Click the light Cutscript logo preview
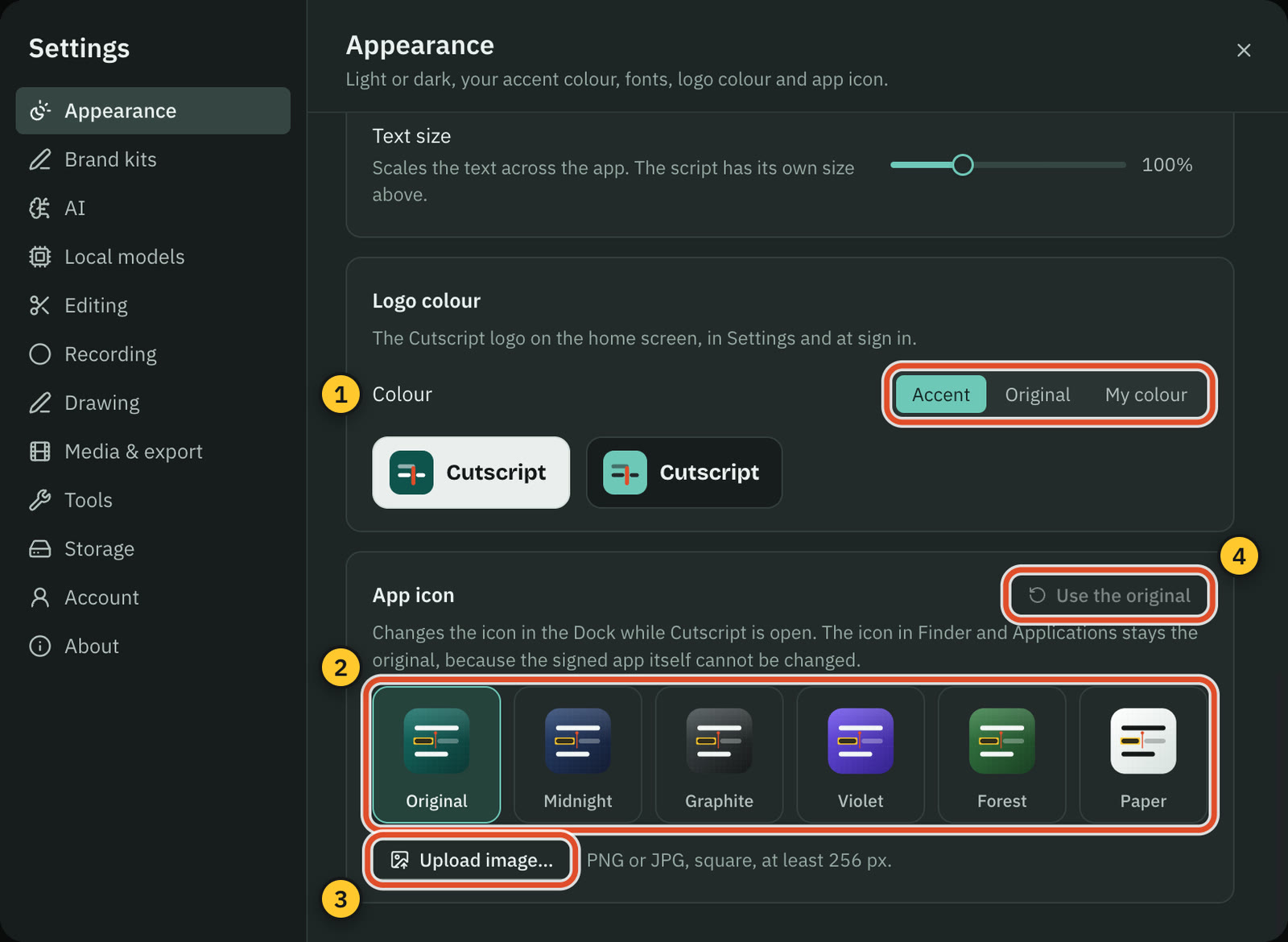Viewport: 1288px width, 942px height. (471, 473)
